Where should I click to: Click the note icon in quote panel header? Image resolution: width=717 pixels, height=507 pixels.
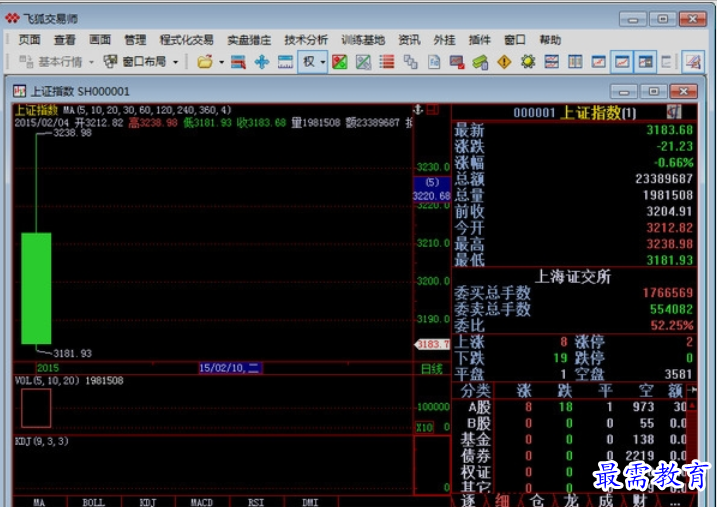pyautogui.click(x=674, y=112)
